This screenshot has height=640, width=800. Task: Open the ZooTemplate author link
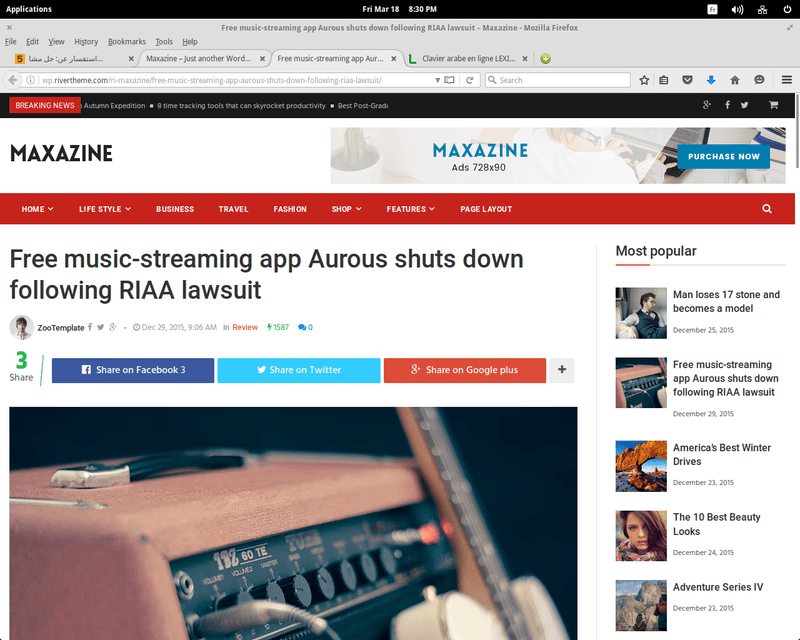61,328
